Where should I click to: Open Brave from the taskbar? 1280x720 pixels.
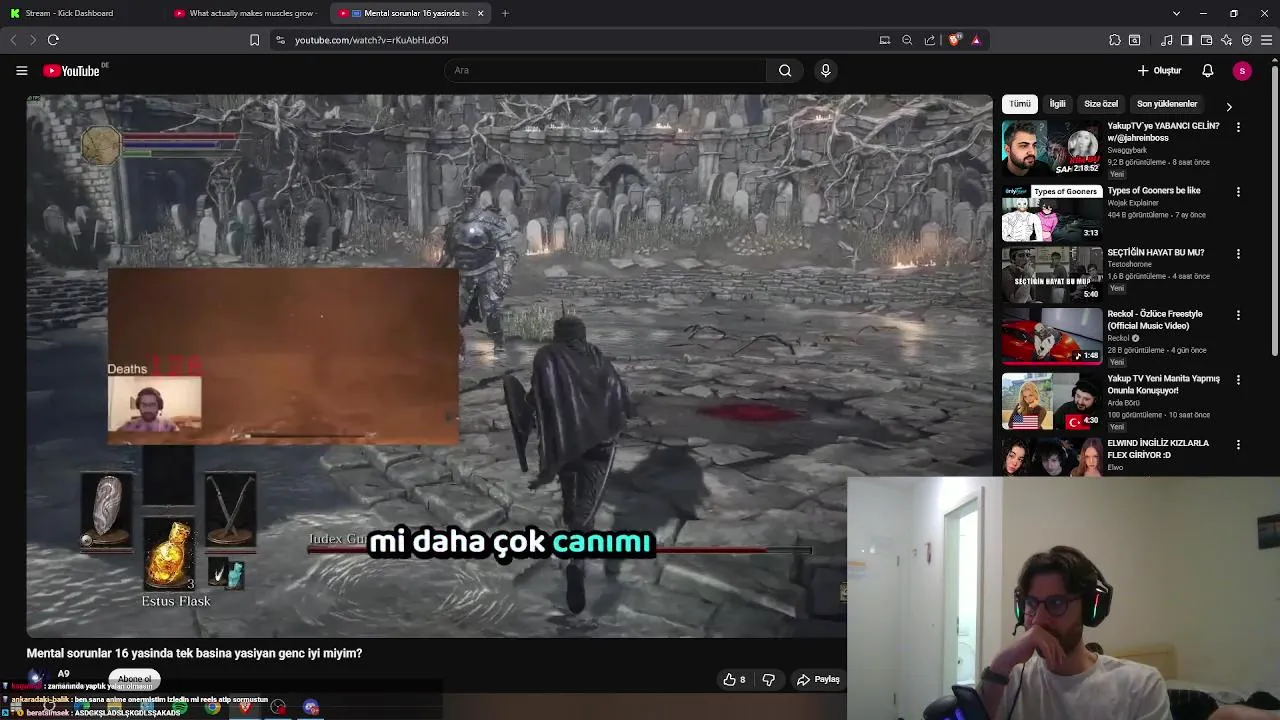pos(245,707)
